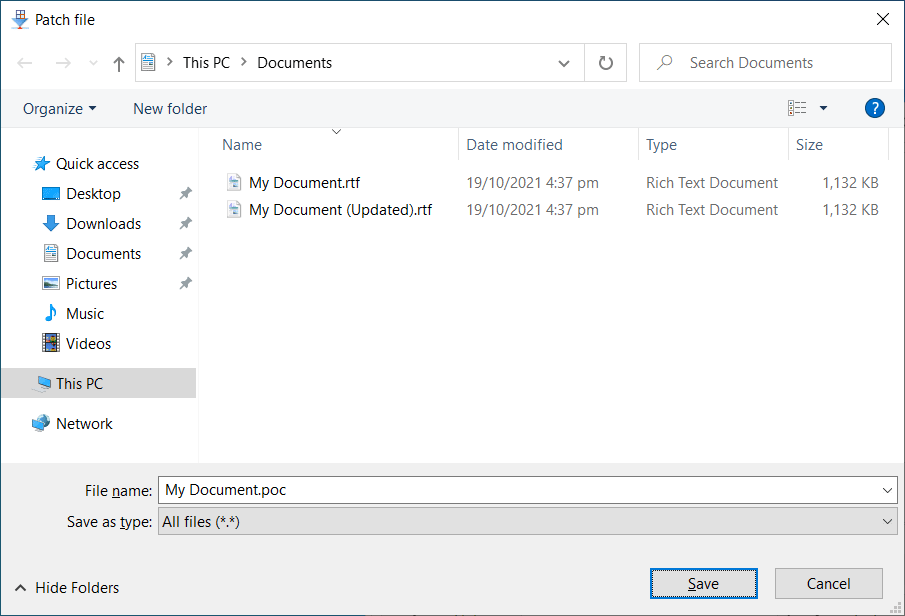
Task: Click the pin icon next to Downloads
Action: 185,223
